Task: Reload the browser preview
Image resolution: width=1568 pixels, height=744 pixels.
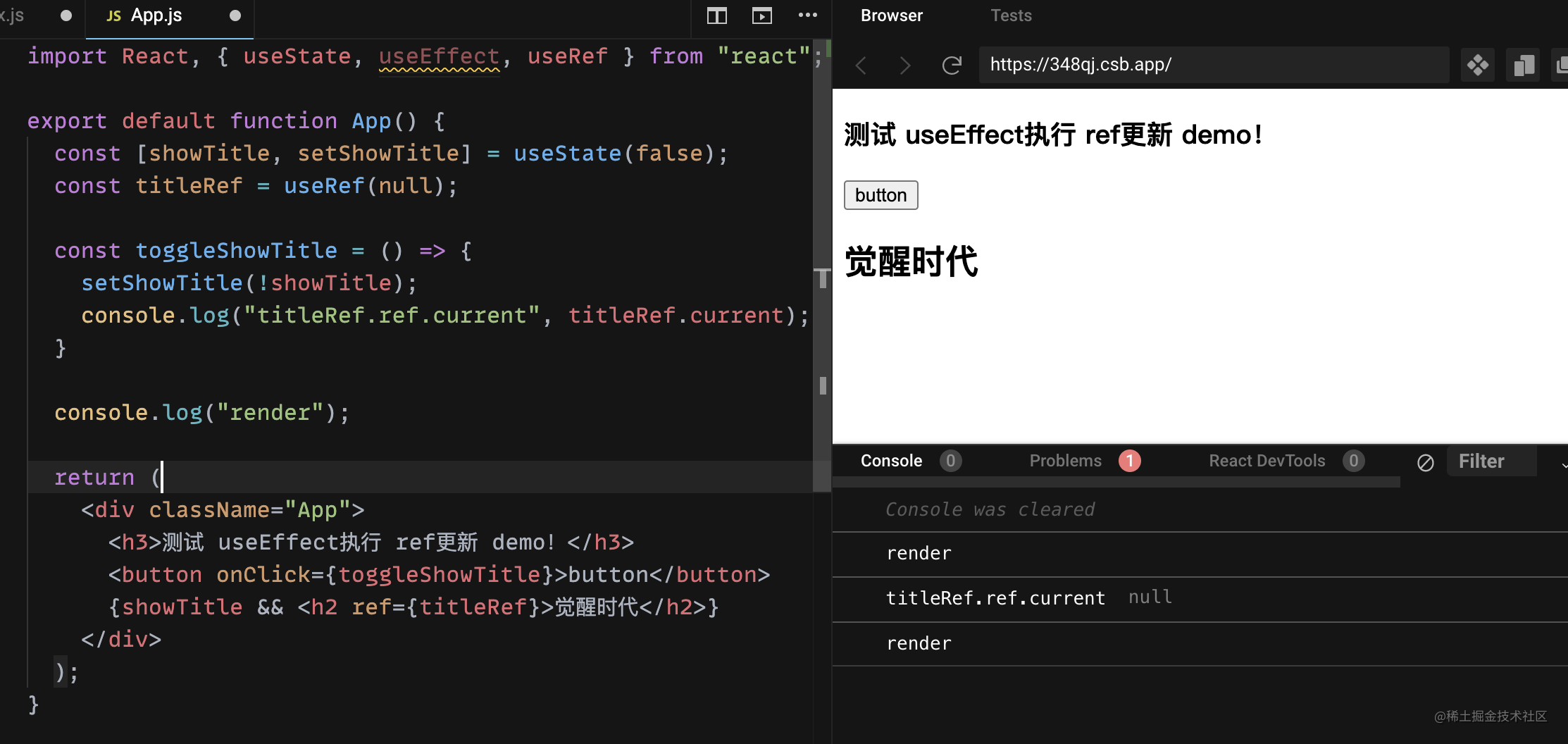Action: (x=952, y=65)
